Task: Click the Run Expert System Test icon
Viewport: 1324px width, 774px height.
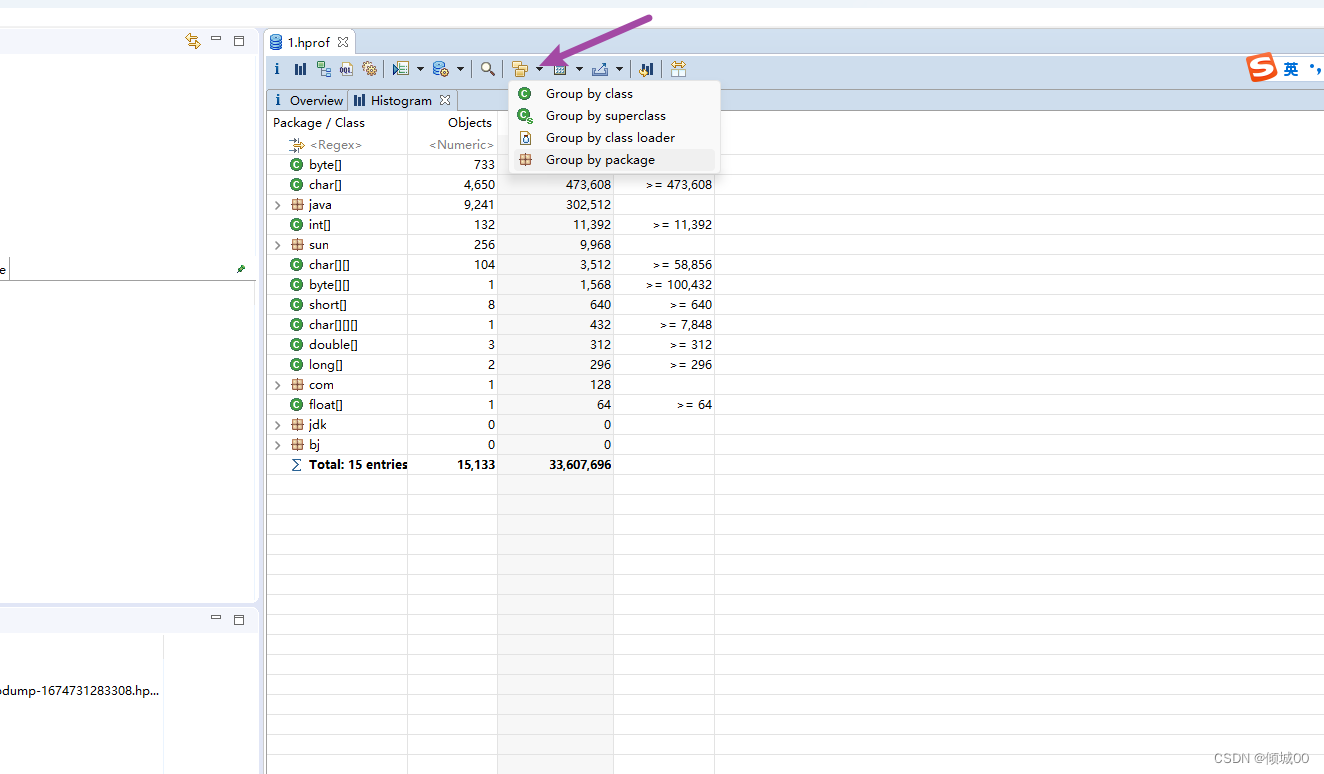Action: point(401,69)
